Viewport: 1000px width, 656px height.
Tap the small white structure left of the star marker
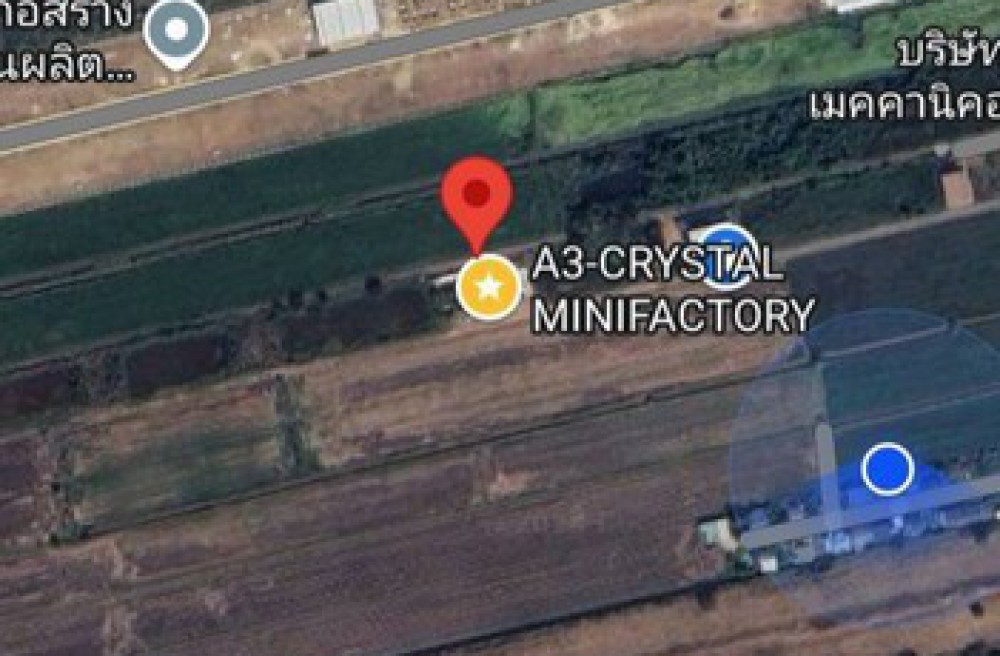coord(443,281)
